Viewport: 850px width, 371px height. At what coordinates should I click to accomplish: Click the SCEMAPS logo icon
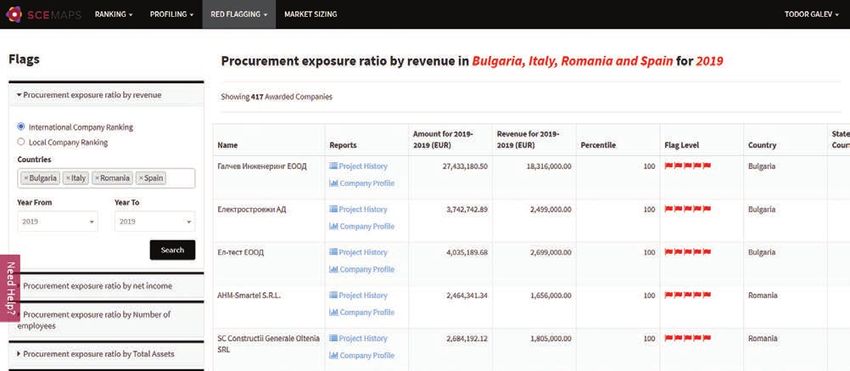[x=13, y=14]
